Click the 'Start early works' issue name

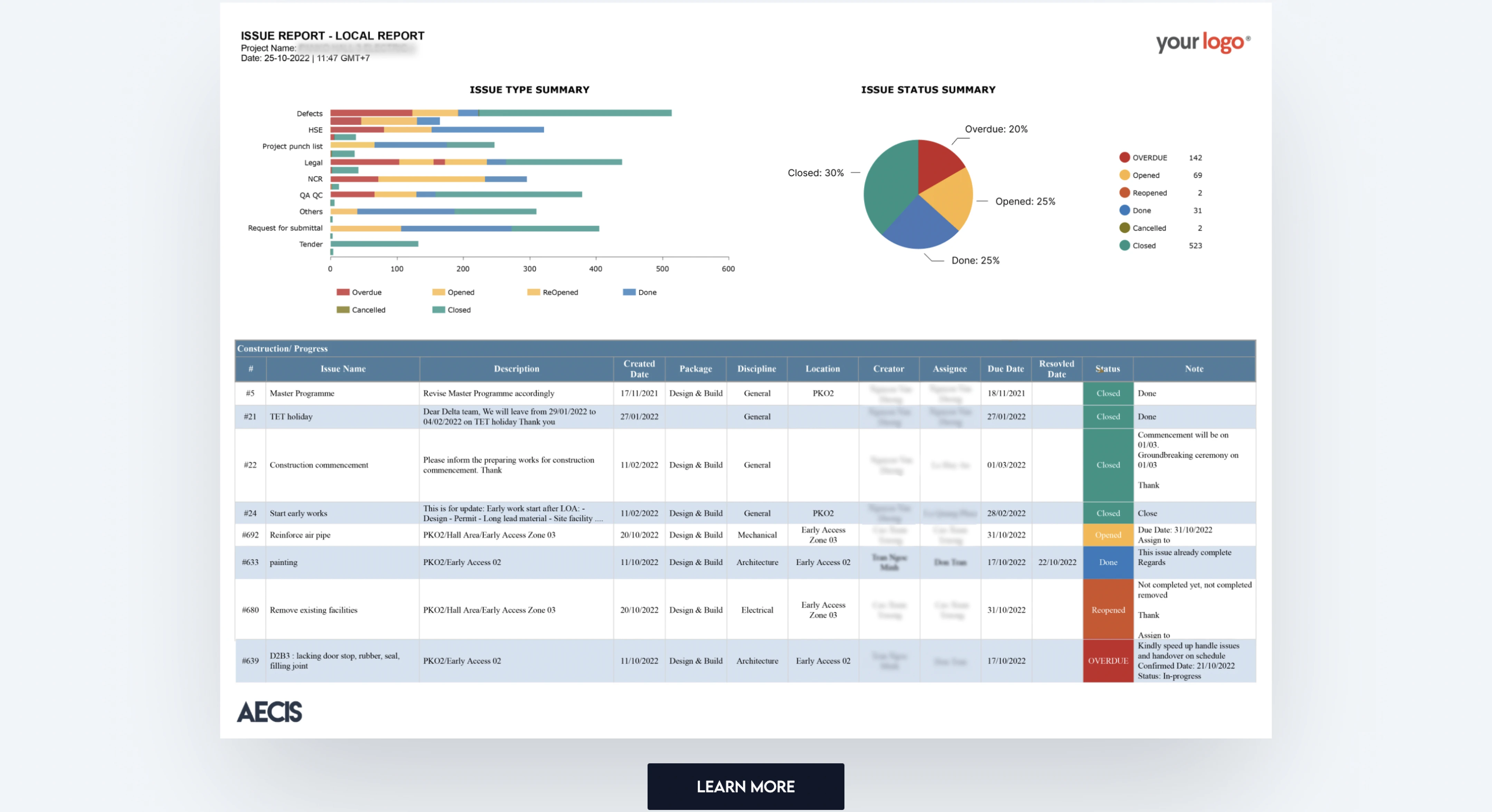pos(298,513)
